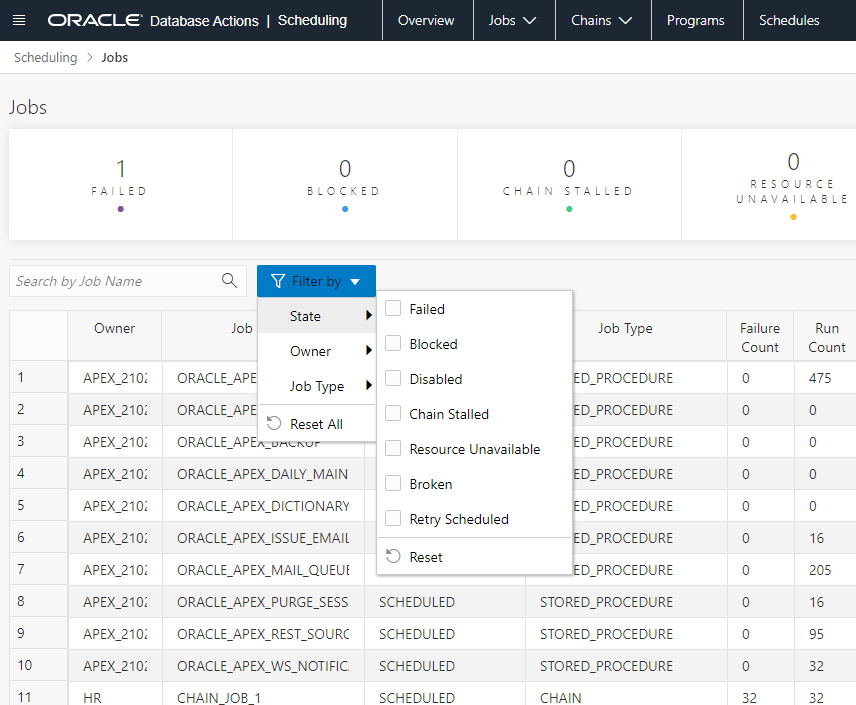Screen dimensions: 856x705
Task: Click the run count value 475
Action: coord(820,378)
